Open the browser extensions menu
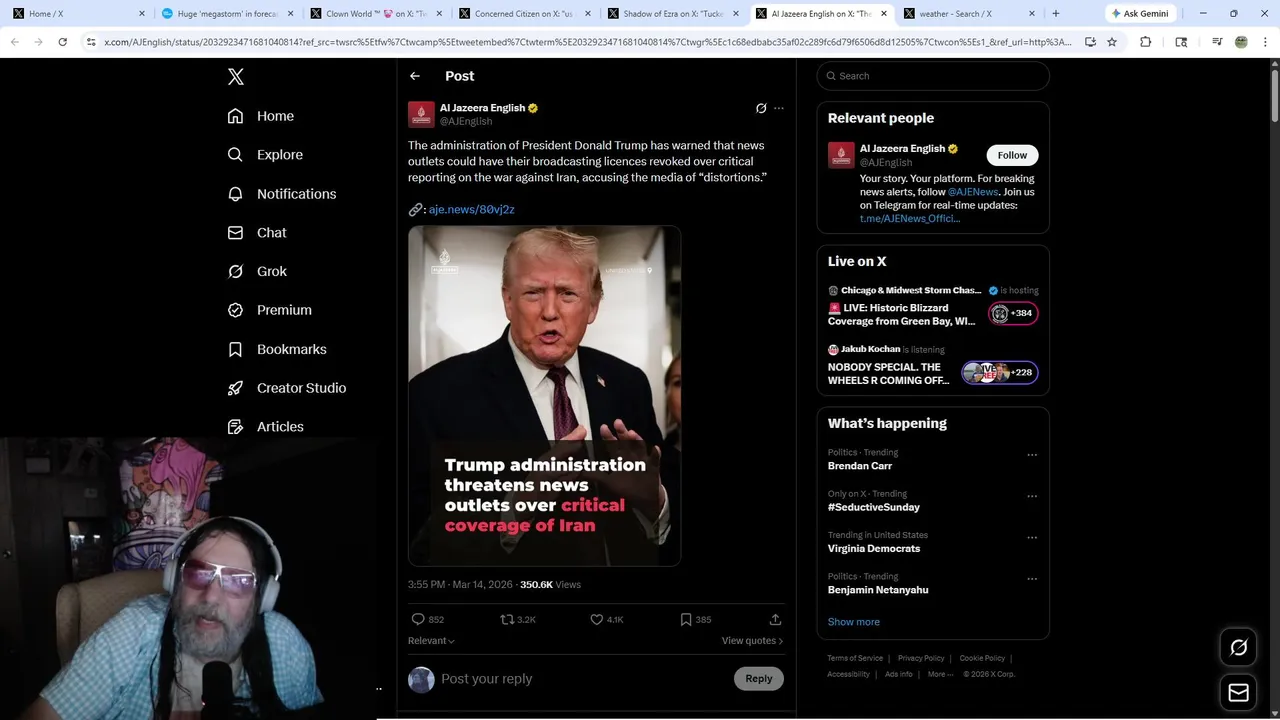Viewport: 1280px width, 720px height. (x=1146, y=42)
